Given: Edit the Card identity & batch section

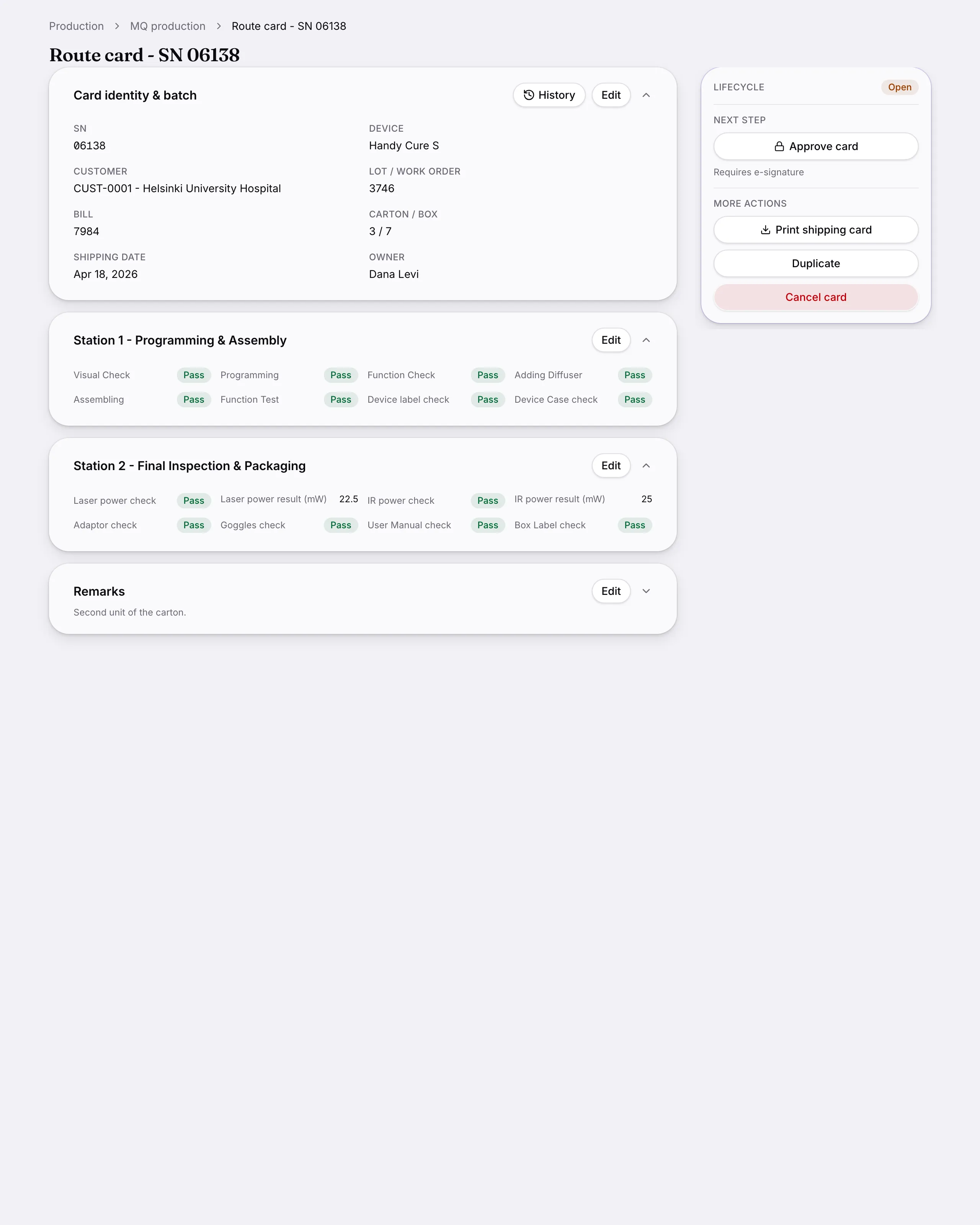Looking at the screenshot, I should coord(611,95).
